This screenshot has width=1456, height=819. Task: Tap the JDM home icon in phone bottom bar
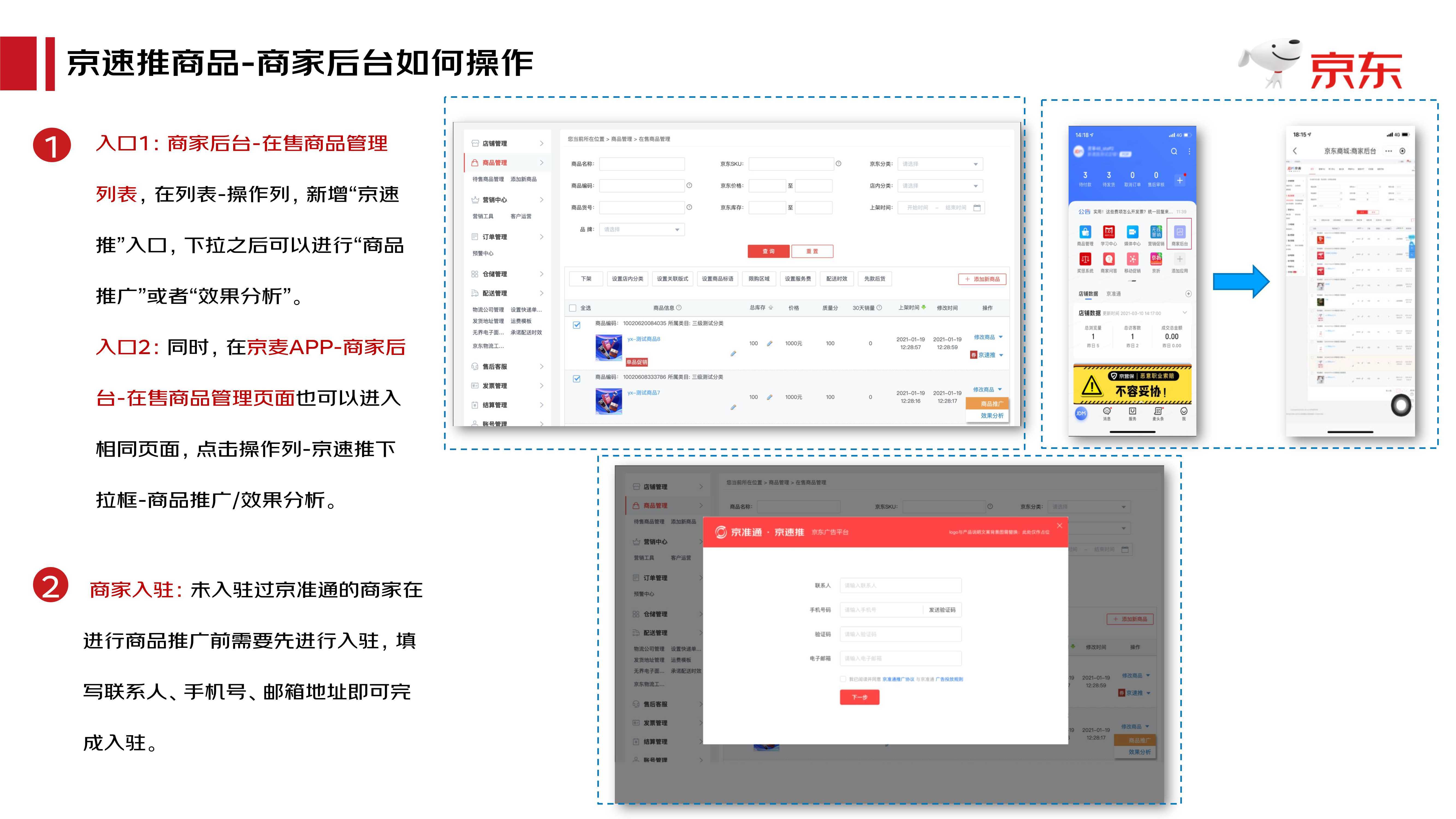click(1081, 413)
